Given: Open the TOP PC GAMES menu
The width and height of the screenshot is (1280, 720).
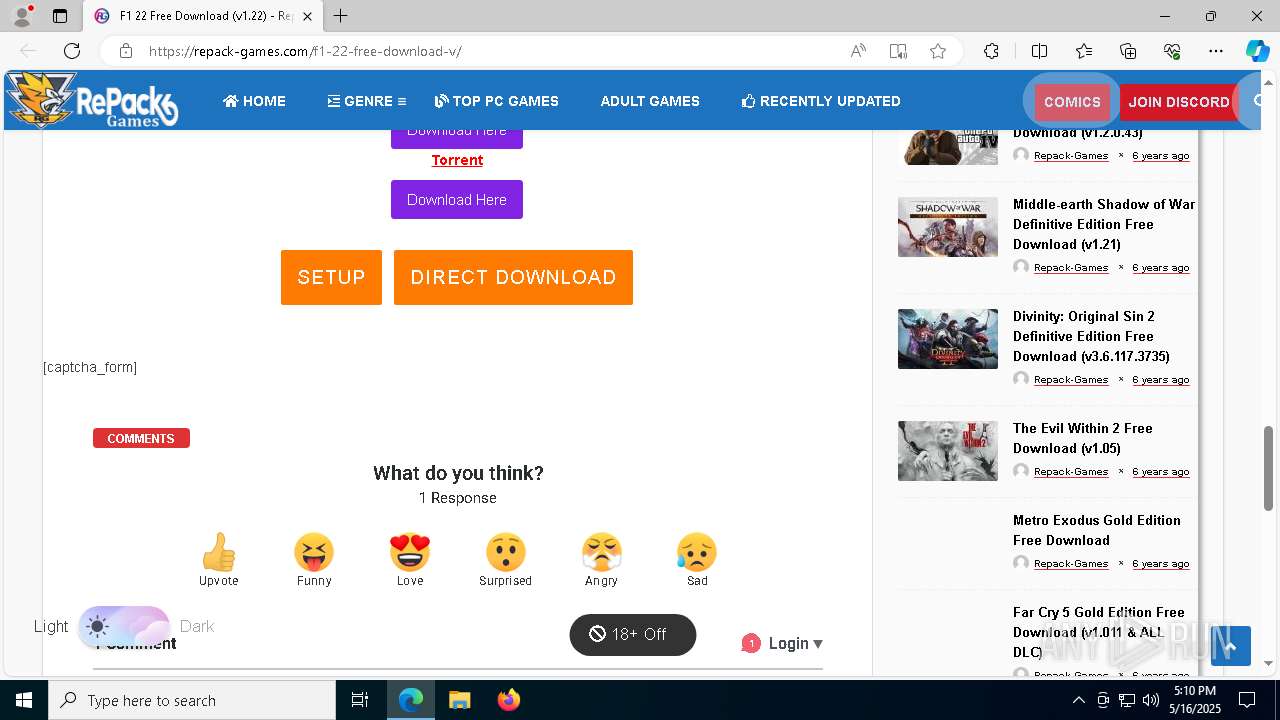Looking at the screenshot, I should [497, 101].
